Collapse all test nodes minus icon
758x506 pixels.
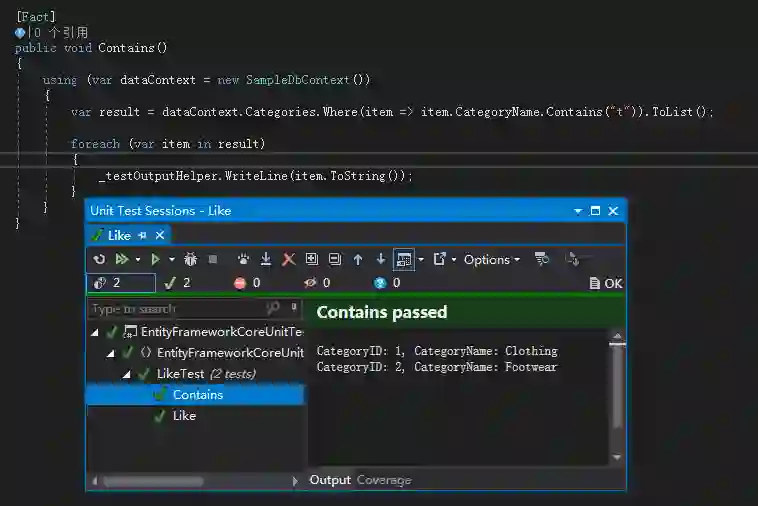coord(335,260)
